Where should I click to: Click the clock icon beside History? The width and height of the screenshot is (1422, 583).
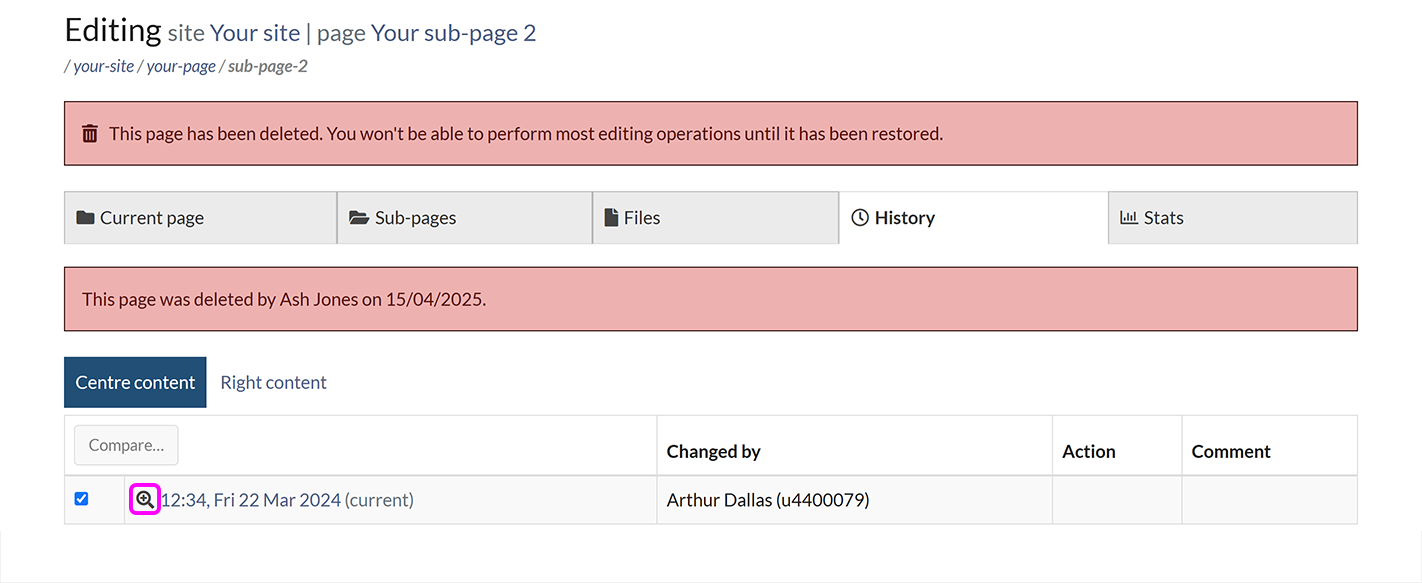click(860, 218)
